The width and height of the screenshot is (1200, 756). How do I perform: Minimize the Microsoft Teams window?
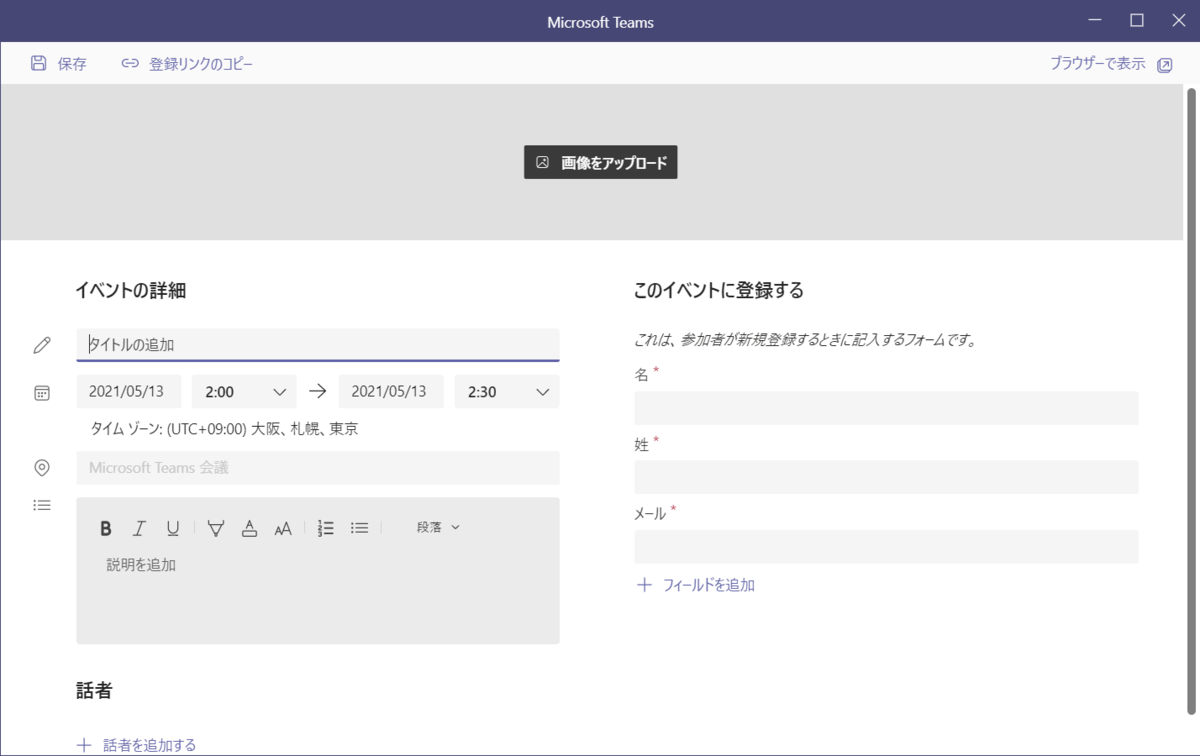(1095, 21)
